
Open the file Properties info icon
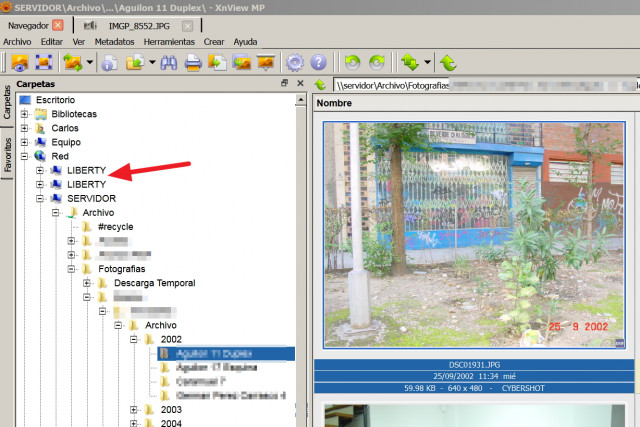point(109,62)
